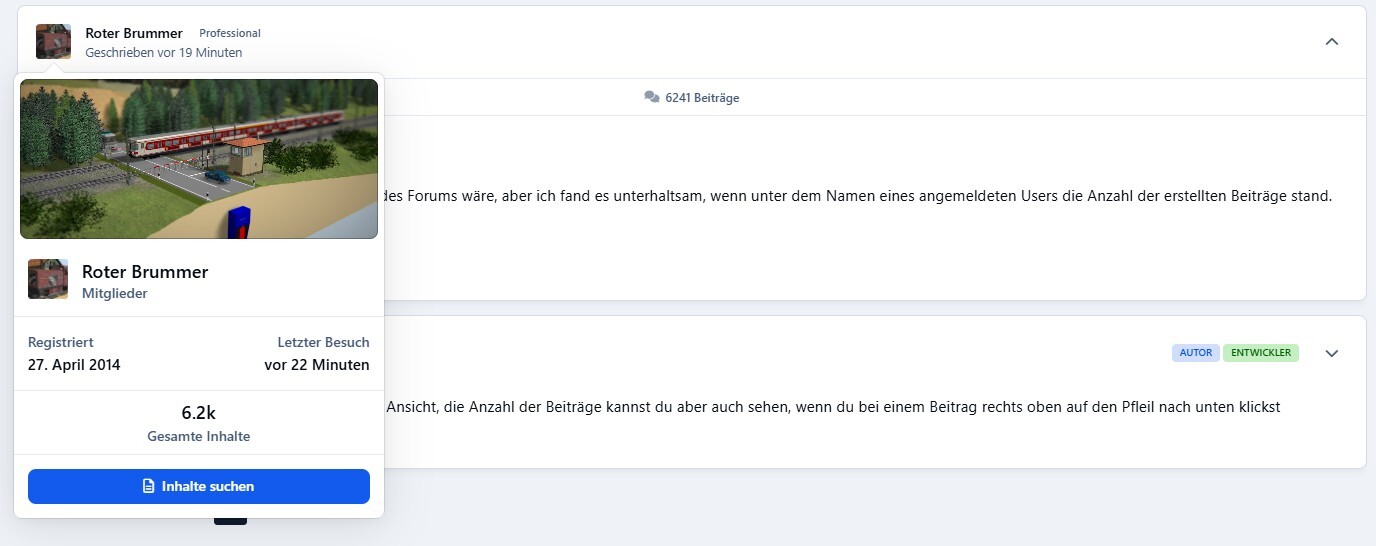
Task: Click the Mitglieder group label
Action: [115, 294]
